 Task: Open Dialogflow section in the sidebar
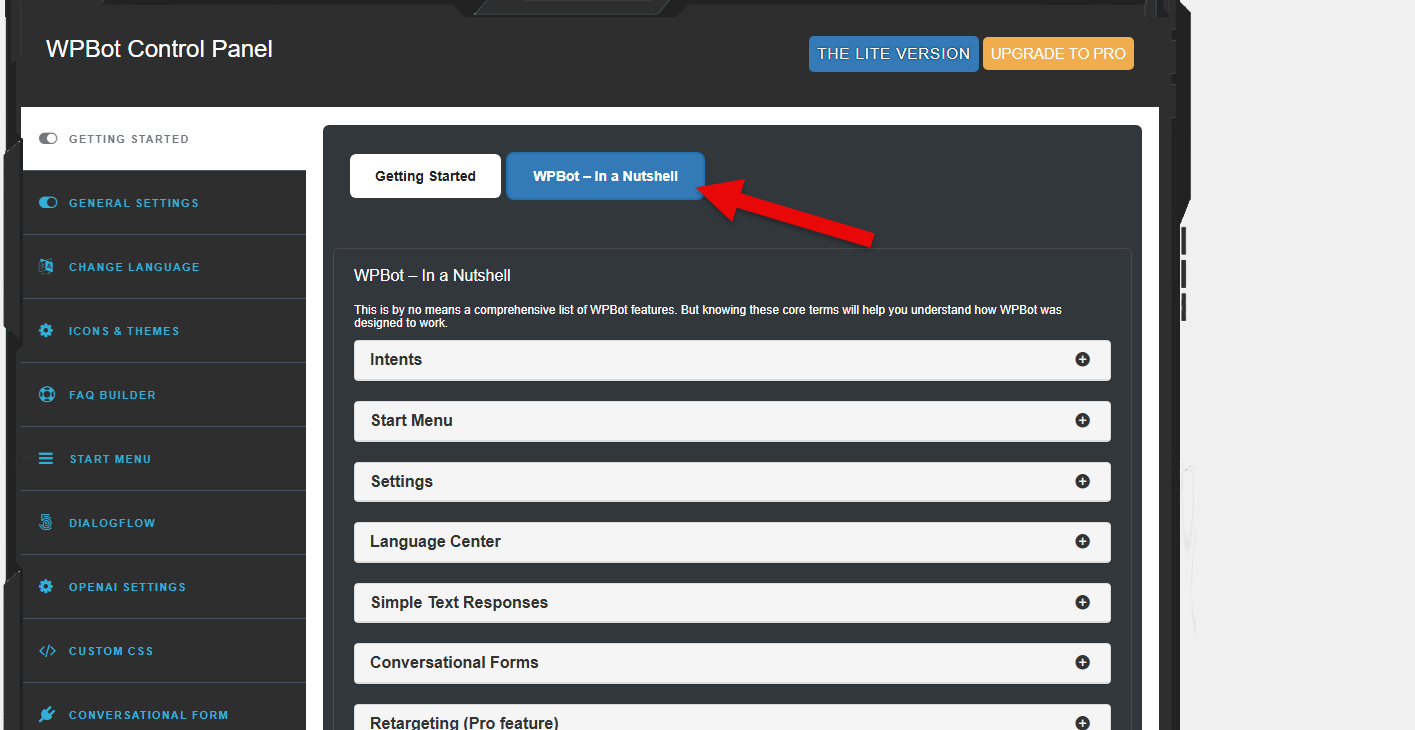(164, 523)
